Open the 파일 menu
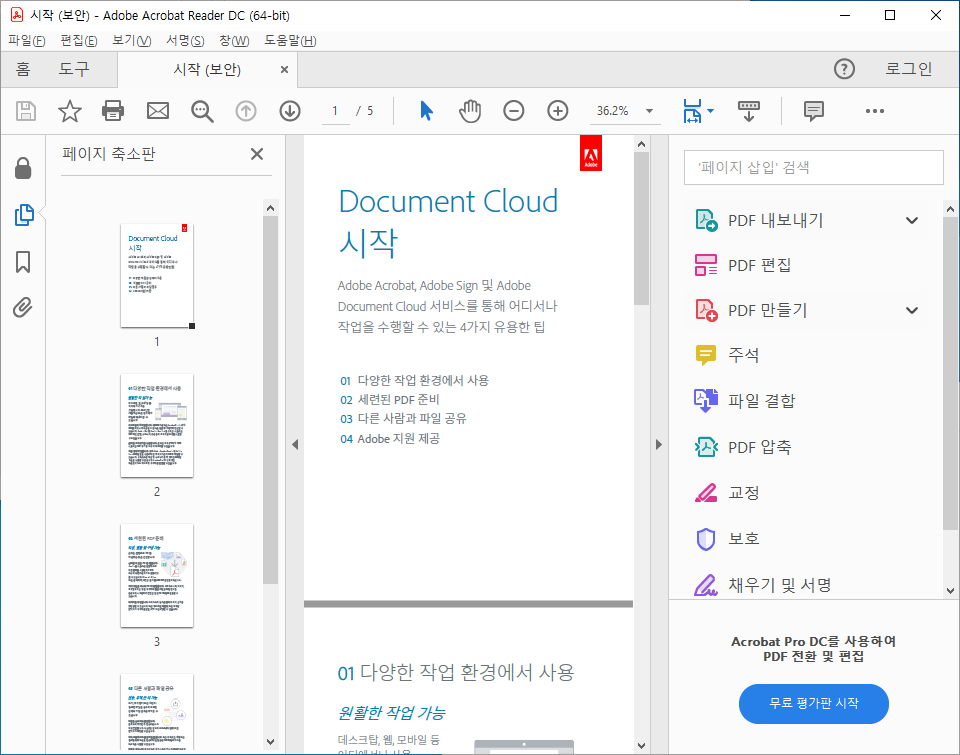This screenshot has height=755, width=960. (x=27, y=40)
